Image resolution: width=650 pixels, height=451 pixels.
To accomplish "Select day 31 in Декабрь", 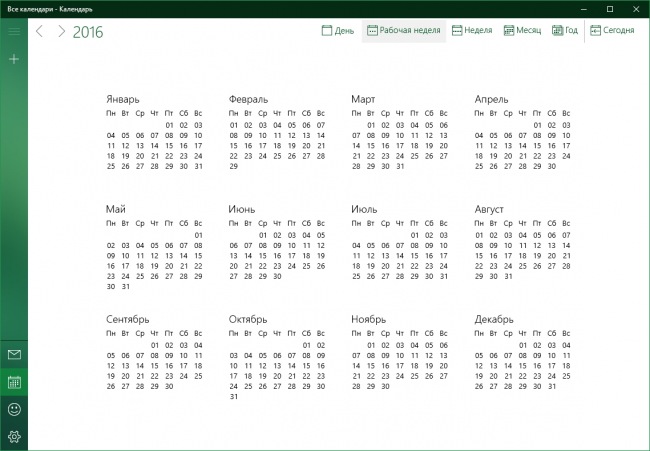I will coord(552,386).
